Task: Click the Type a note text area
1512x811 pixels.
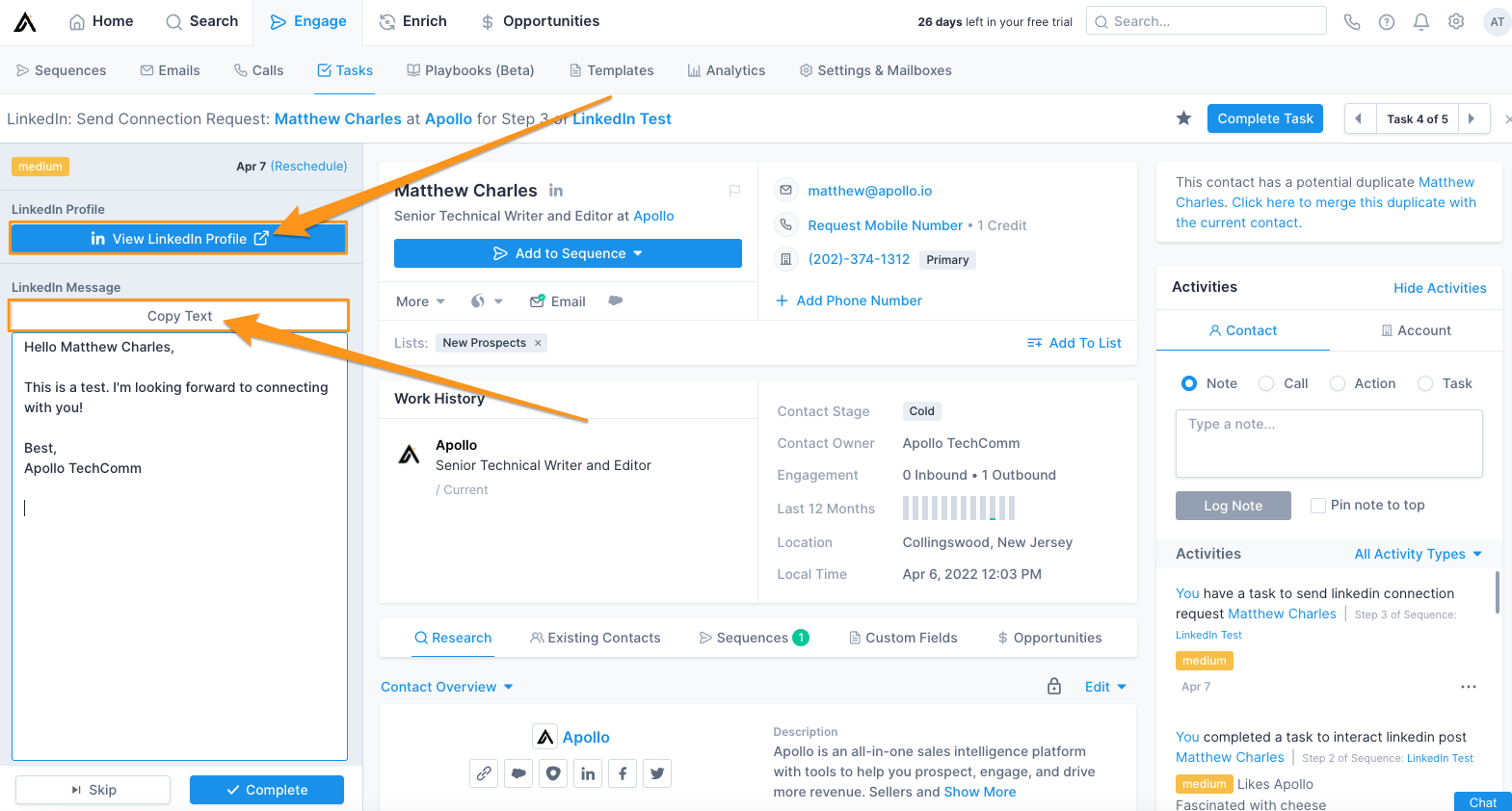Action: [x=1329, y=444]
